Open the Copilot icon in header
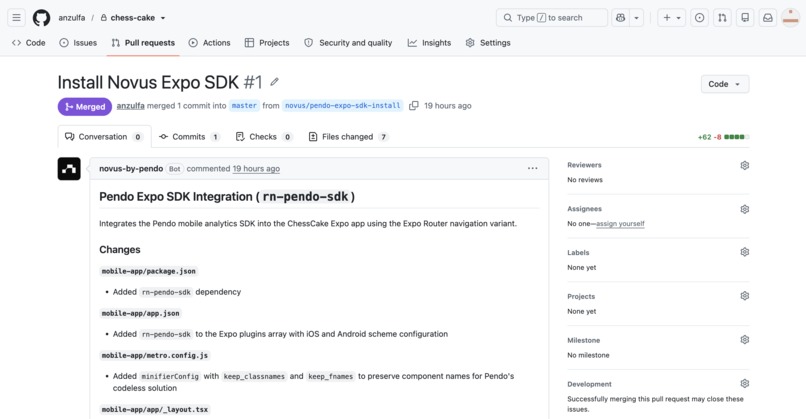This screenshot has height=419, width=806. [620, 17]
